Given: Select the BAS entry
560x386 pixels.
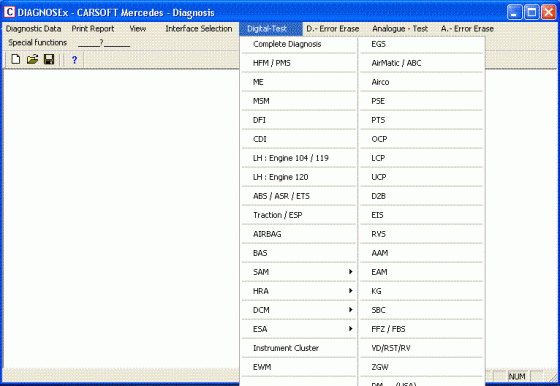Looking at the screenshot, I should (x=299, y=253).
